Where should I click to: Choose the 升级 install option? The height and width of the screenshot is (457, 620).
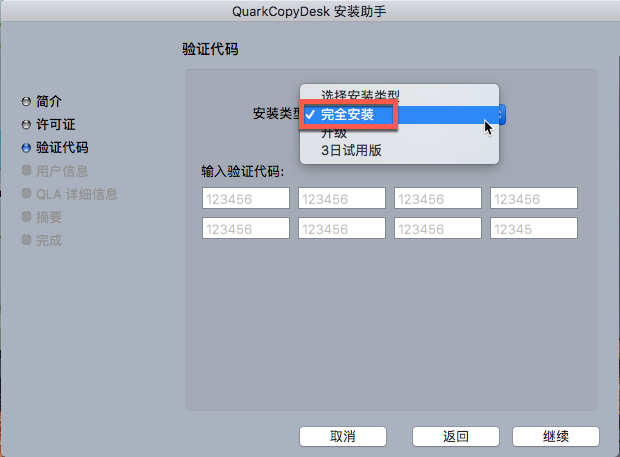(399, 133)
